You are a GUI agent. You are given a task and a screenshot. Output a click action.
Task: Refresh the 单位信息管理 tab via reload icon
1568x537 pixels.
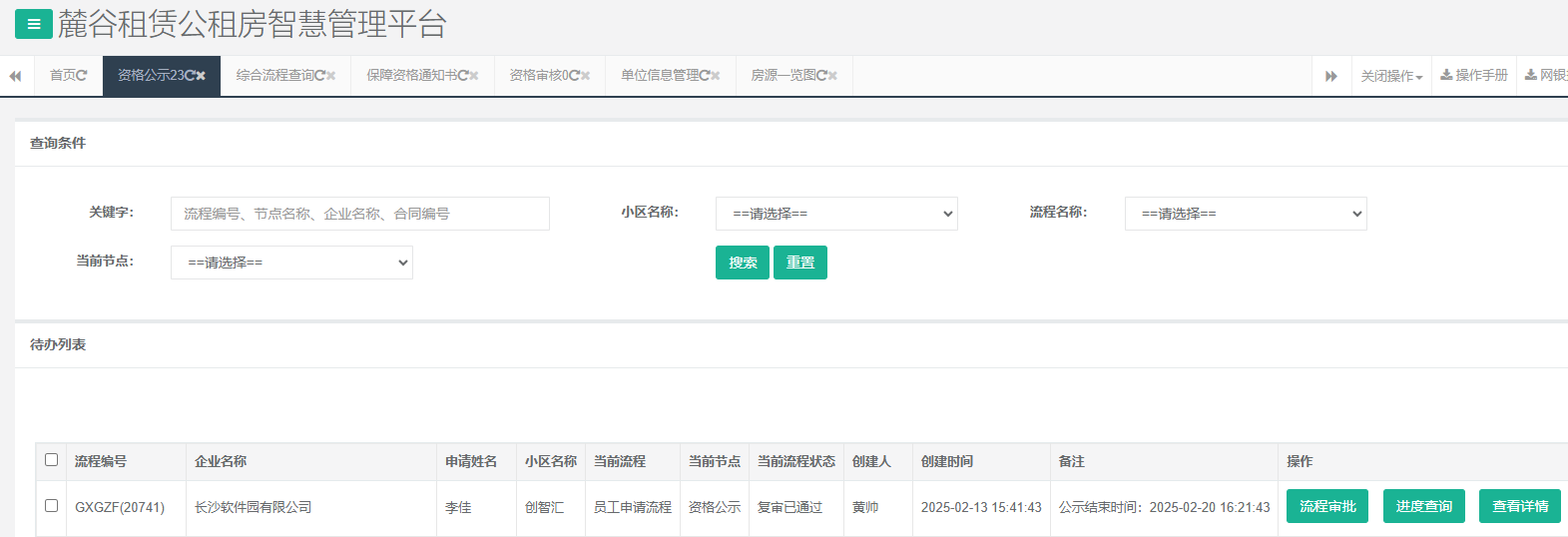[x=704, y=76]
